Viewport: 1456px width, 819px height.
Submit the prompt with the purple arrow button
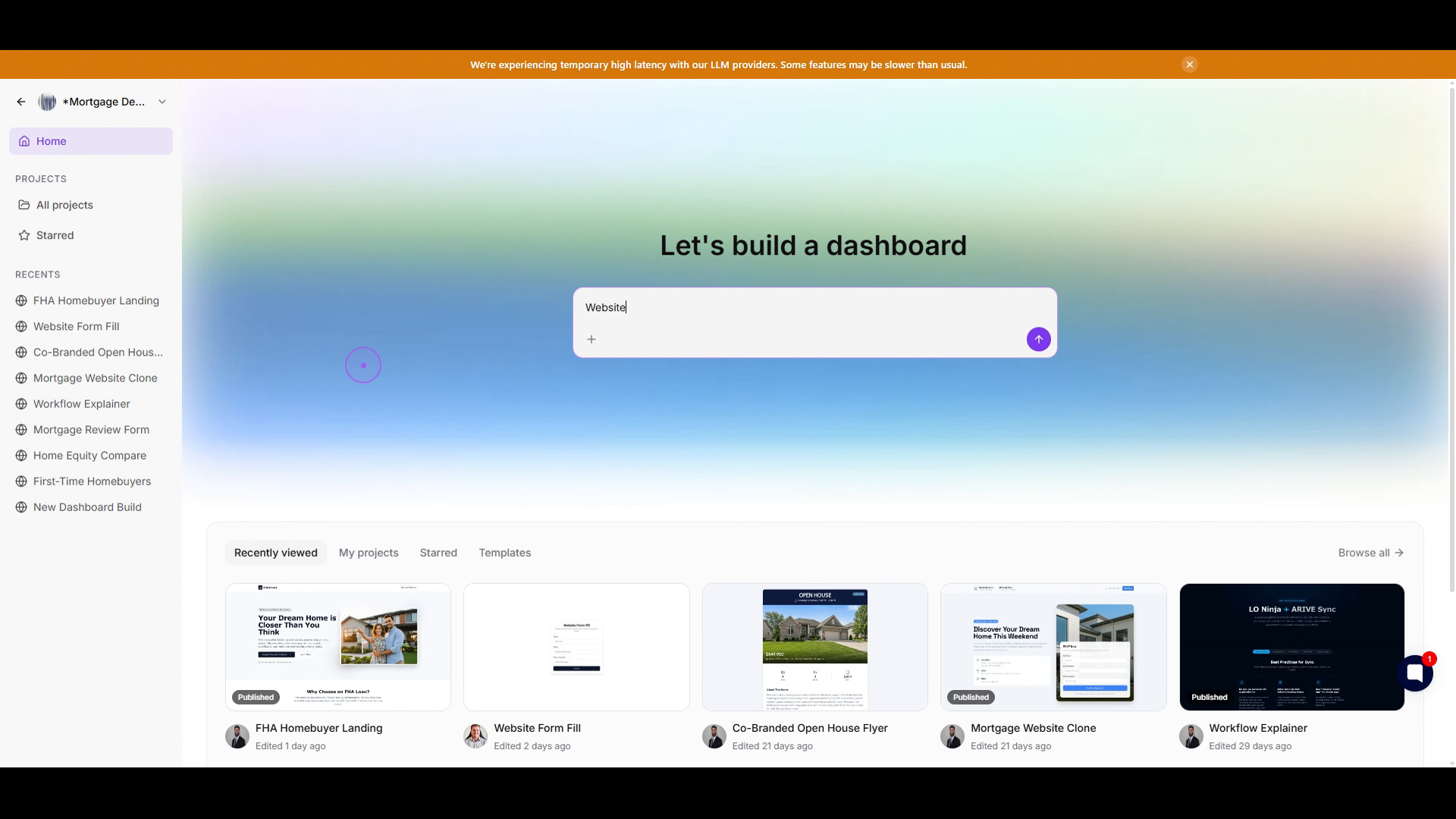coord(1039,339)
